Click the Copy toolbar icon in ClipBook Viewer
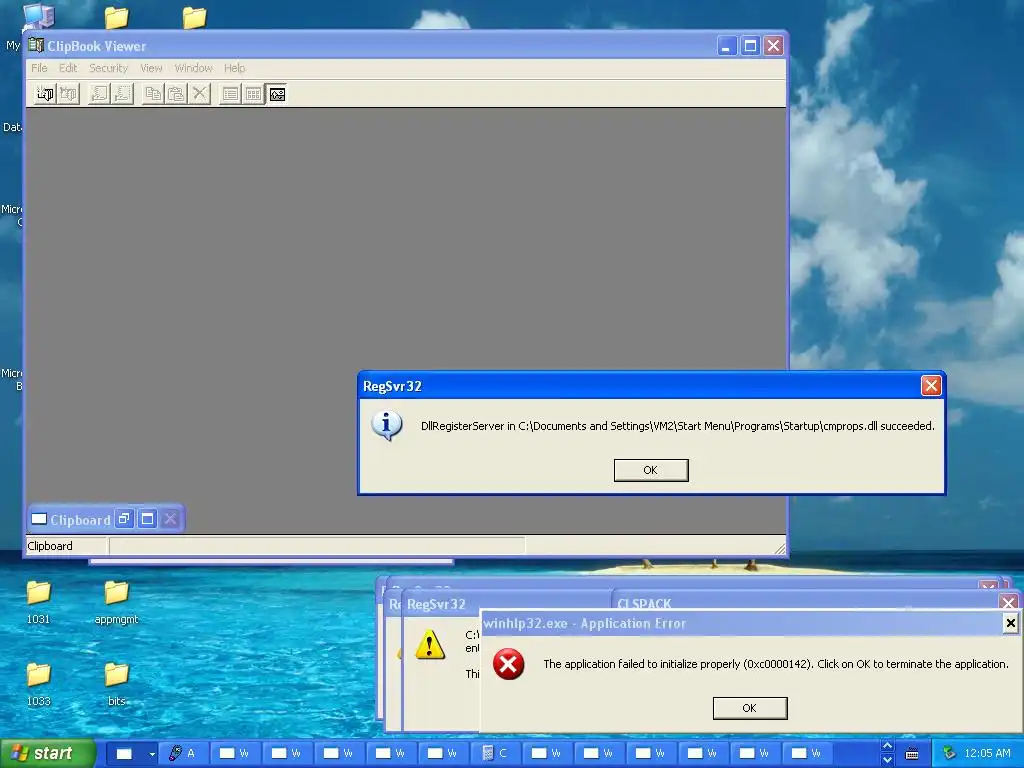1024x768 pixels. click(153, 94)
